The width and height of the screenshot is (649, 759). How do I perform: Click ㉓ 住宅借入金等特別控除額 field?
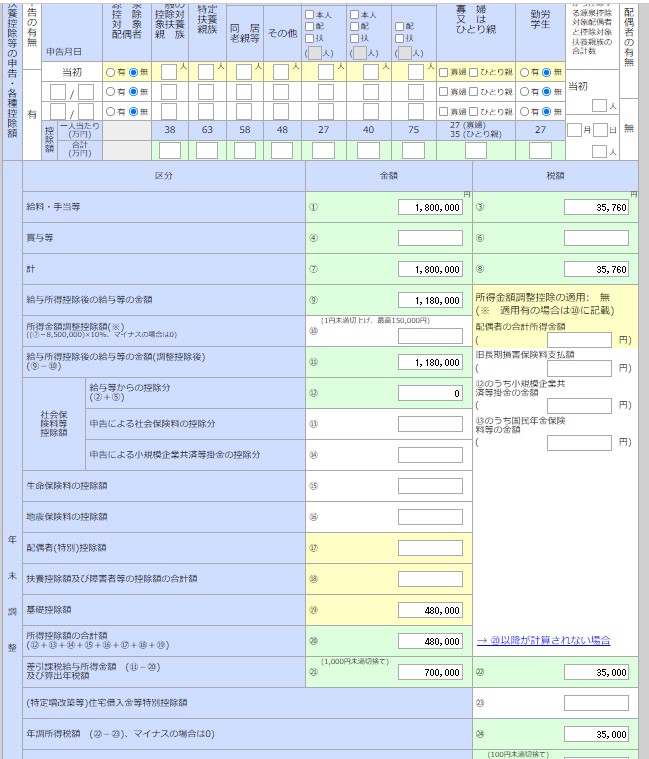(596, 703)
